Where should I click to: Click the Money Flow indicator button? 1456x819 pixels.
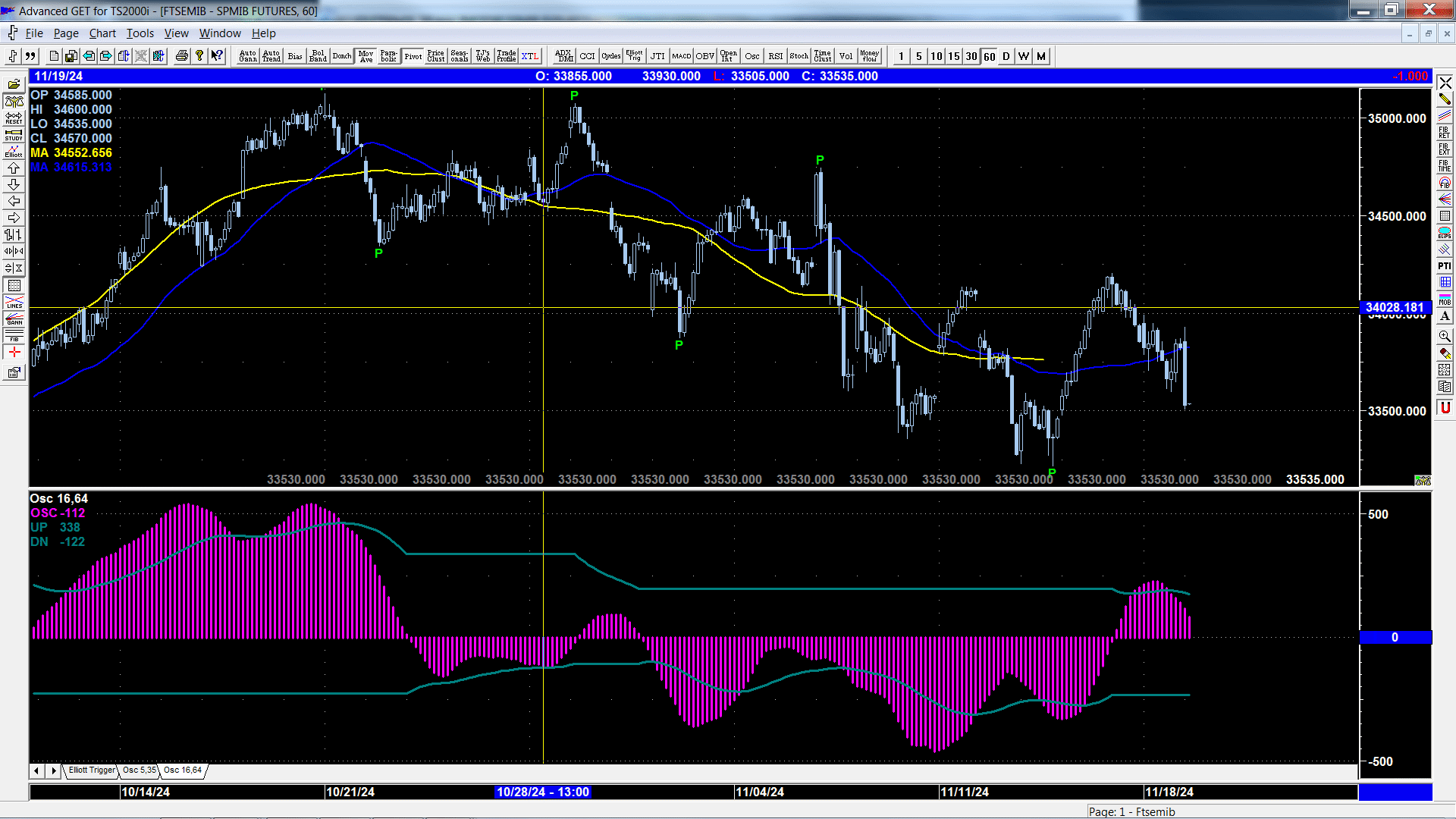click(x=870, y=56)
